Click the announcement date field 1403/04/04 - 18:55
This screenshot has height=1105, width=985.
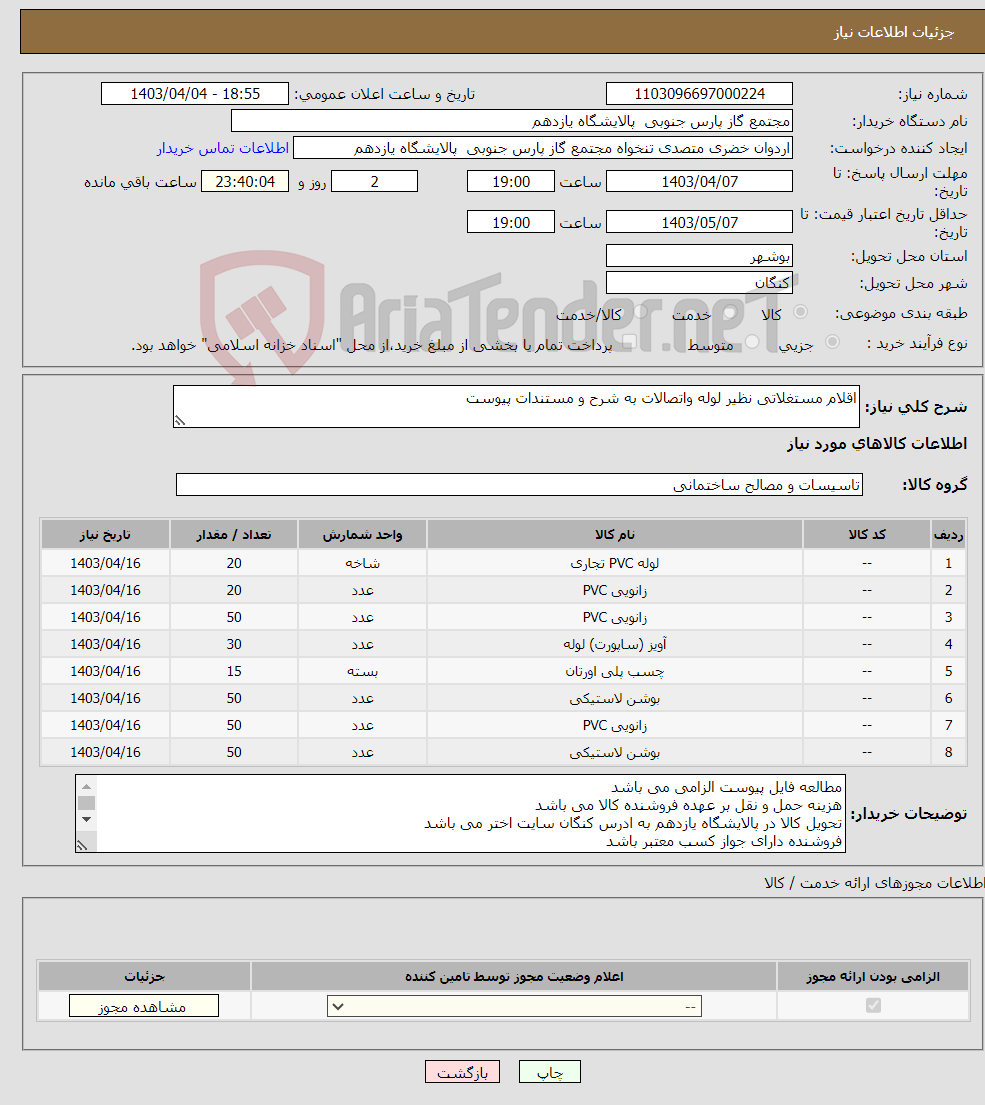pos(194,94)
